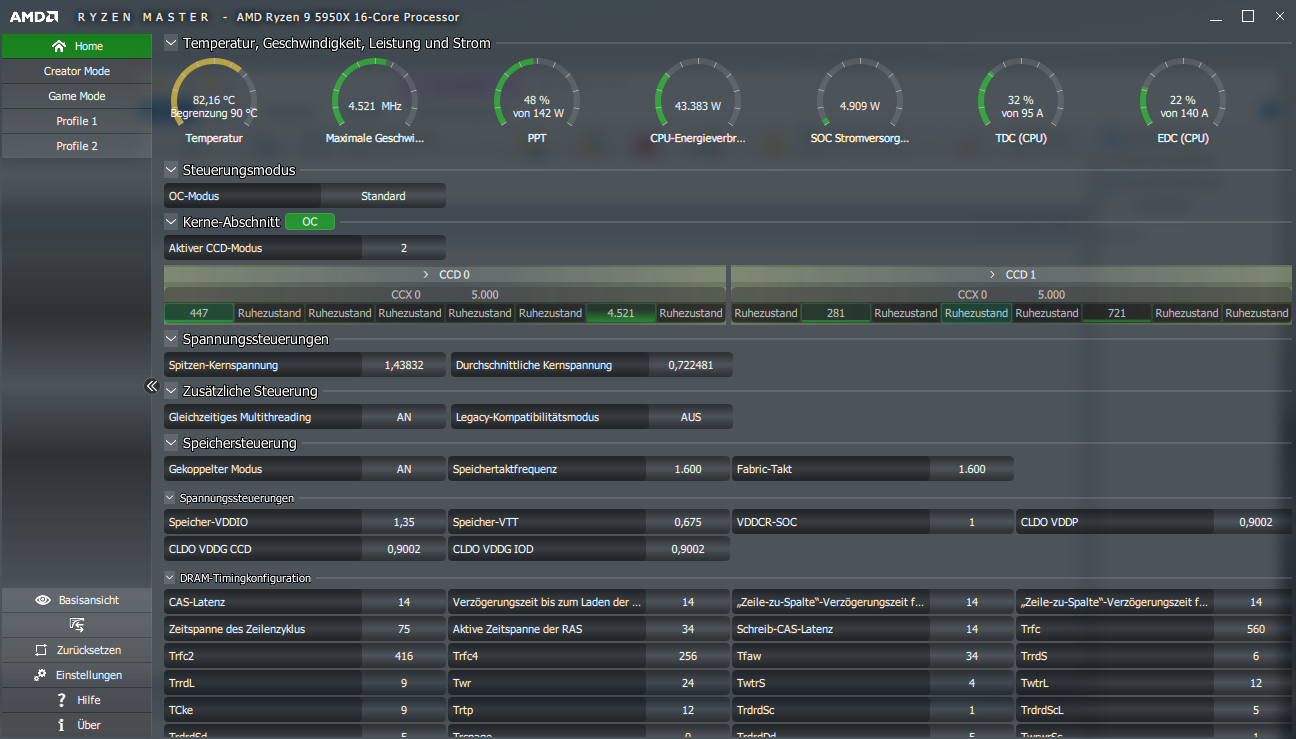
Task: Open Hilfe help section
Action: [76, 700]
